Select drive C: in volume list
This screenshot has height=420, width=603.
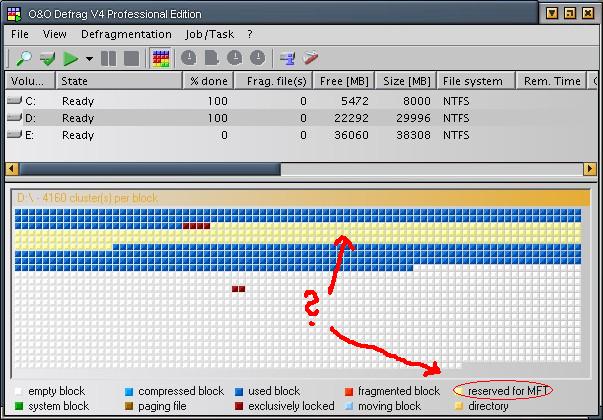pyautogui.click(x=302, y=101)
